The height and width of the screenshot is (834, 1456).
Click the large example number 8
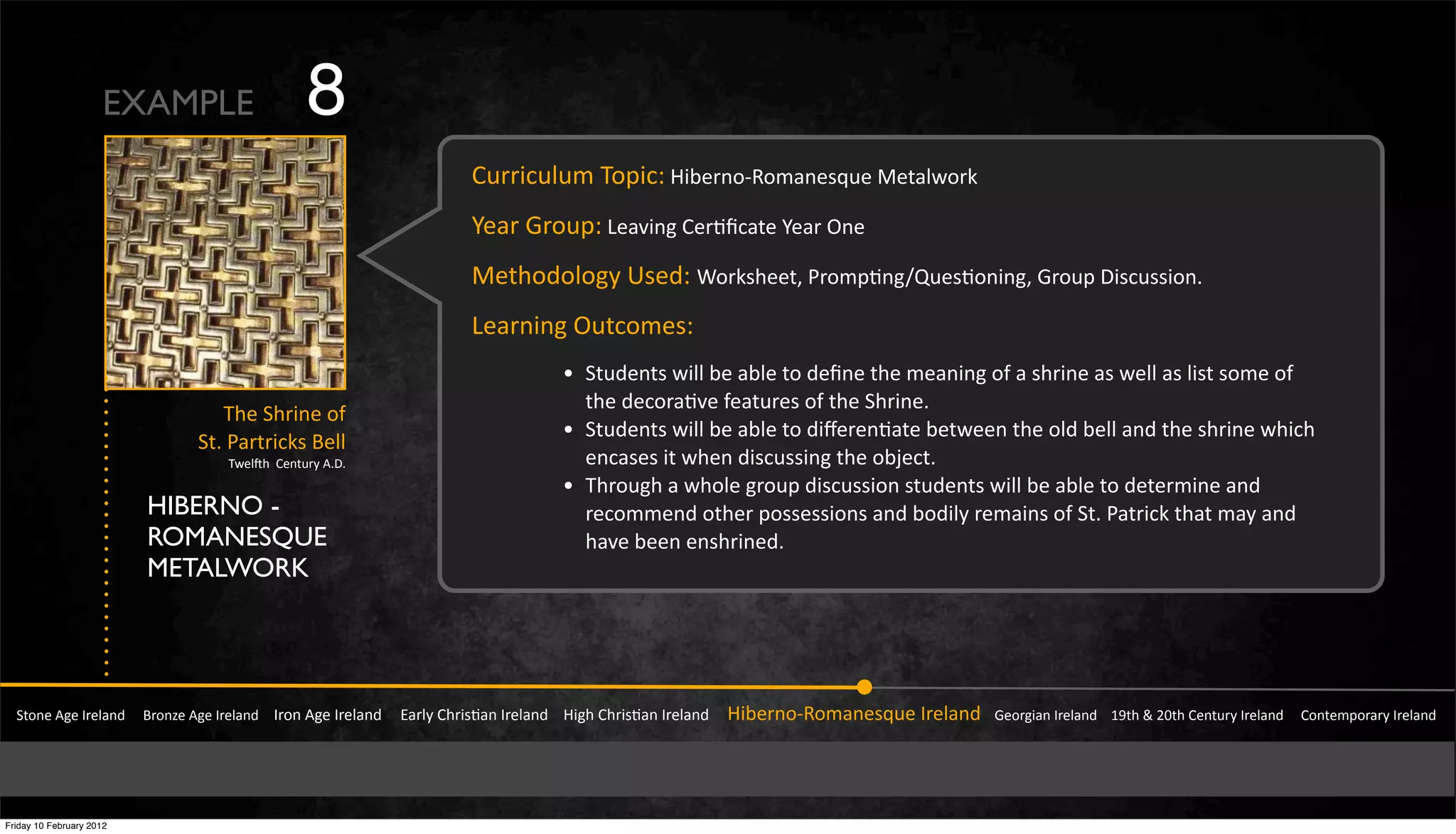[326, 90]
